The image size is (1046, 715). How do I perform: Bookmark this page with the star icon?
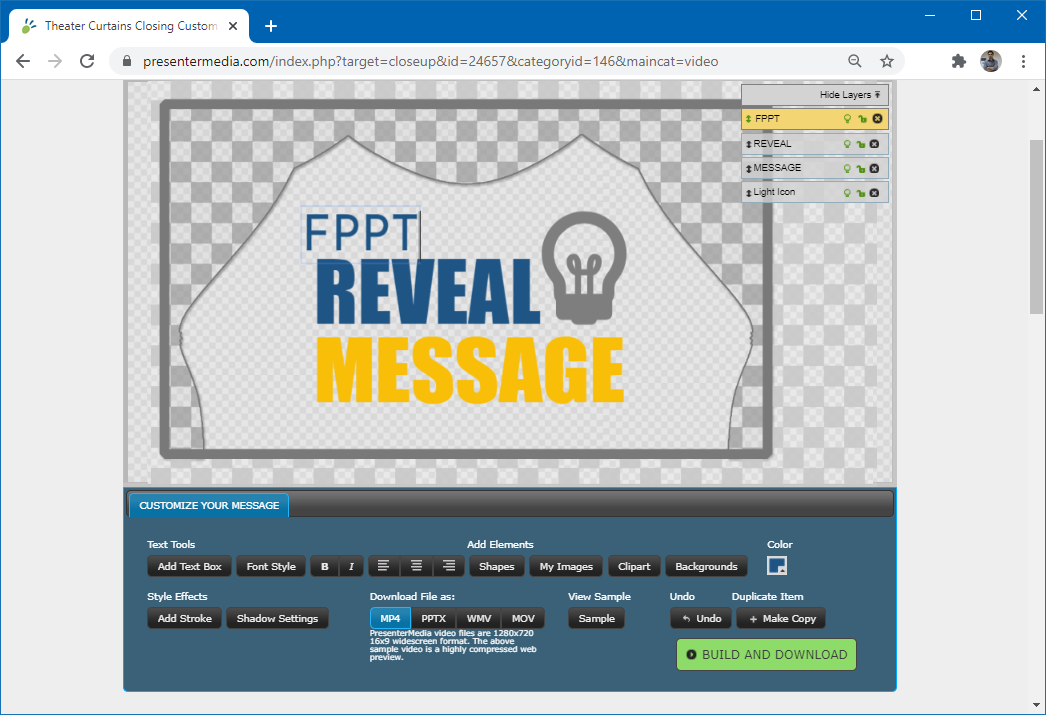(887, 61)
